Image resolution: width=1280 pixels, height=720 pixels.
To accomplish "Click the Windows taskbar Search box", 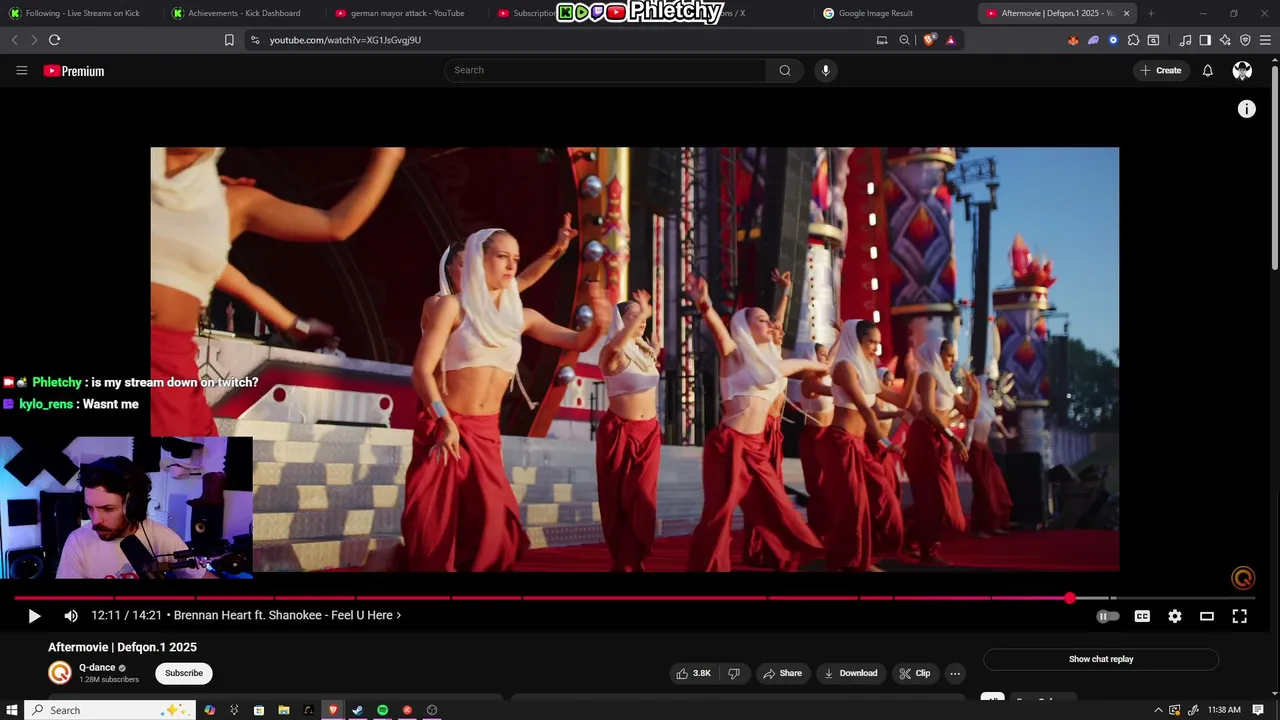I will [x=110, y=710].
